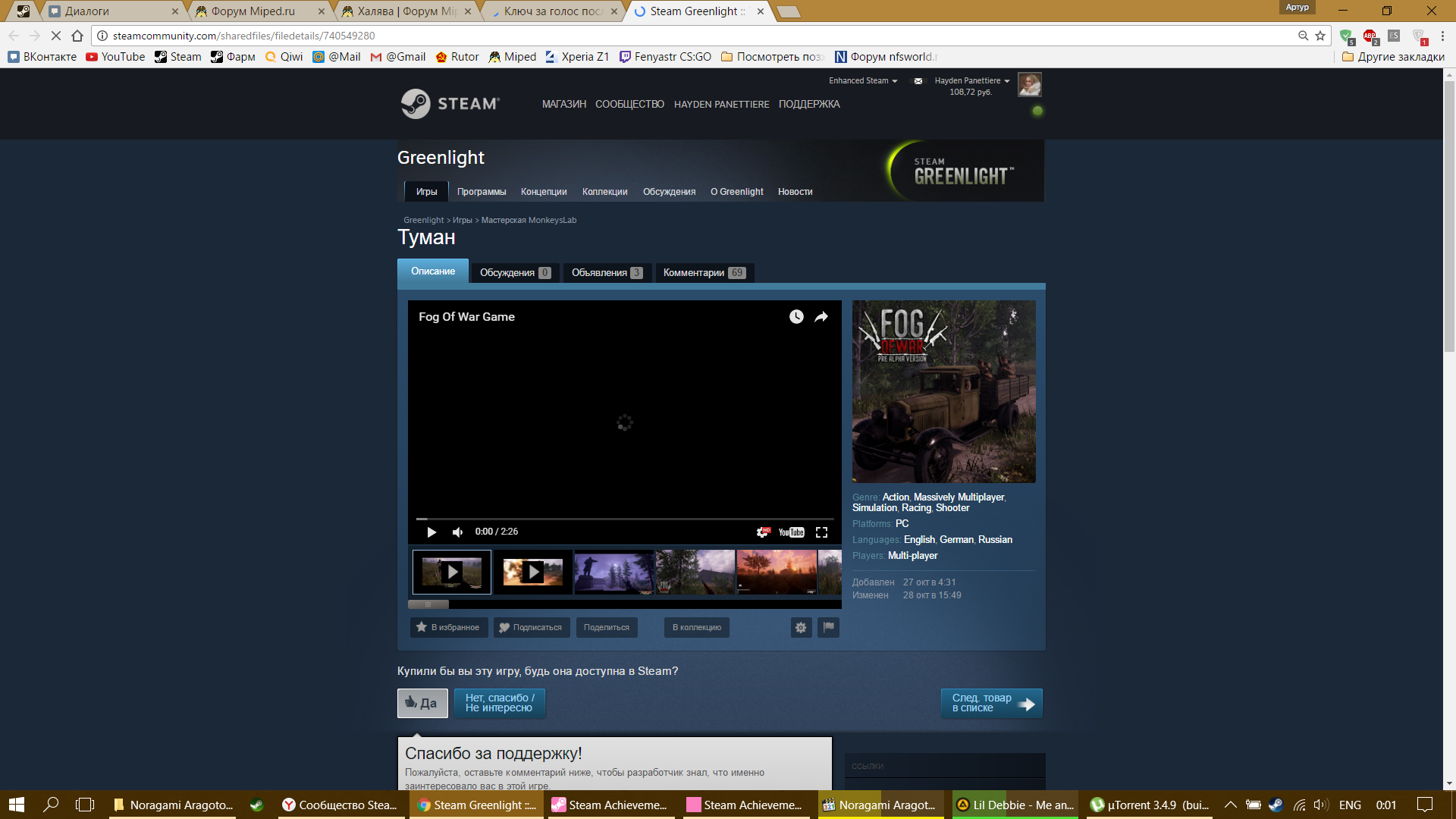
Task: Select the purple night screenshot thumbnail
Action: pyautogui.click(x=613, y=572)
